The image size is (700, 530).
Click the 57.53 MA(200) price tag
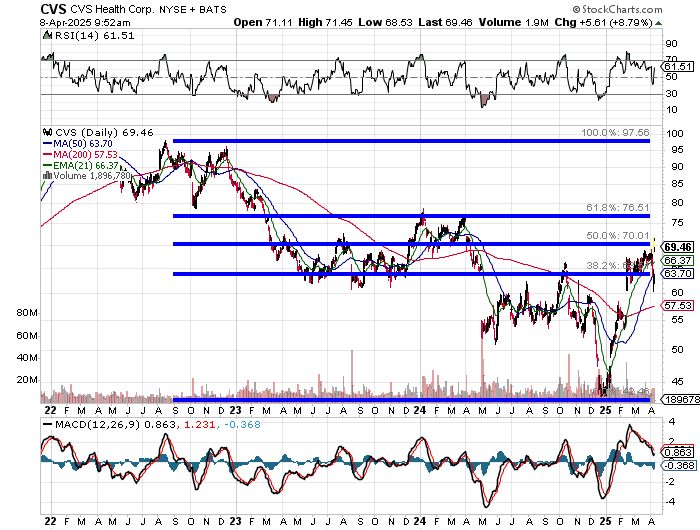pos(677,305)
